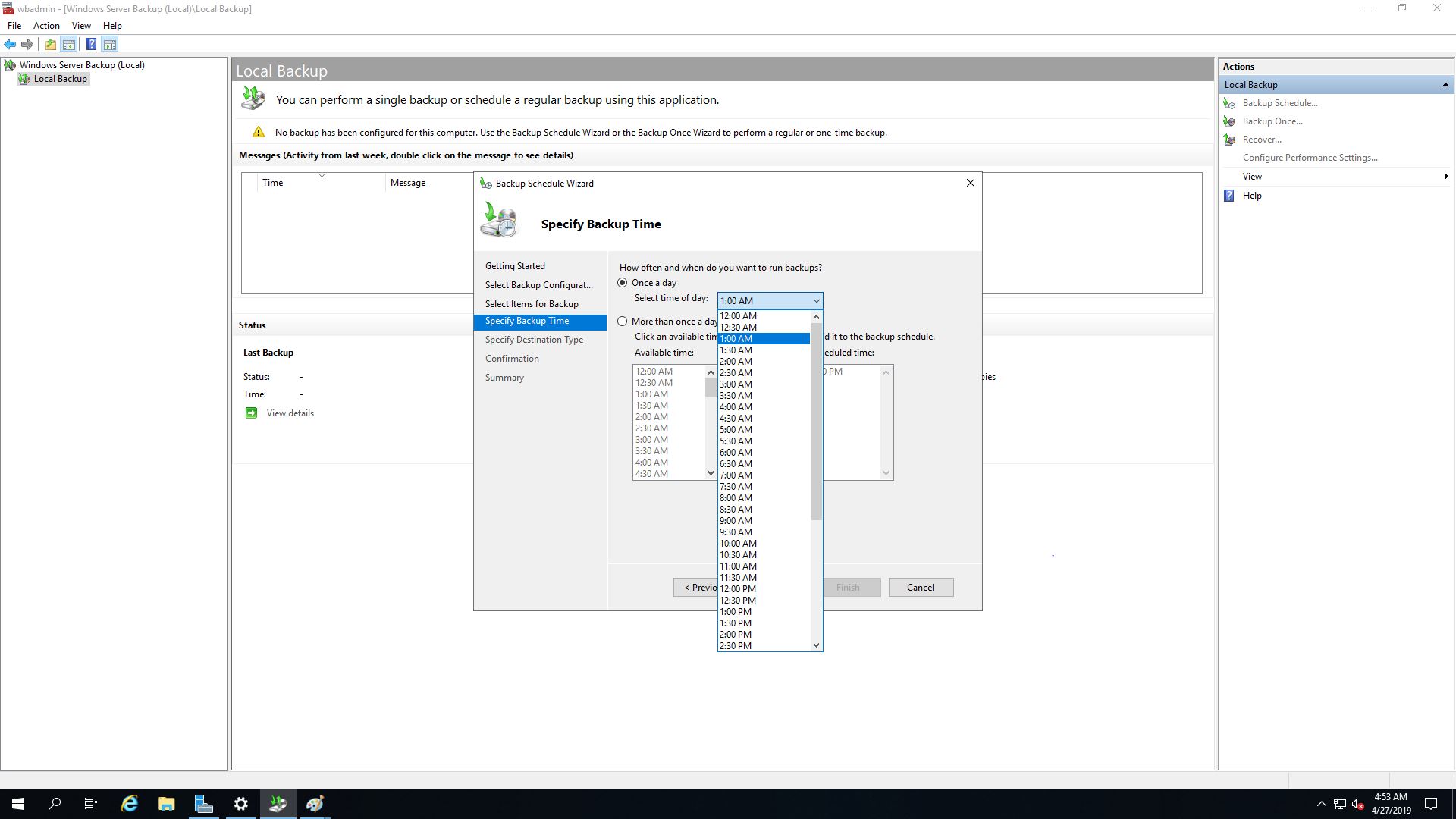Open the Help menu

tap(112, 26)
